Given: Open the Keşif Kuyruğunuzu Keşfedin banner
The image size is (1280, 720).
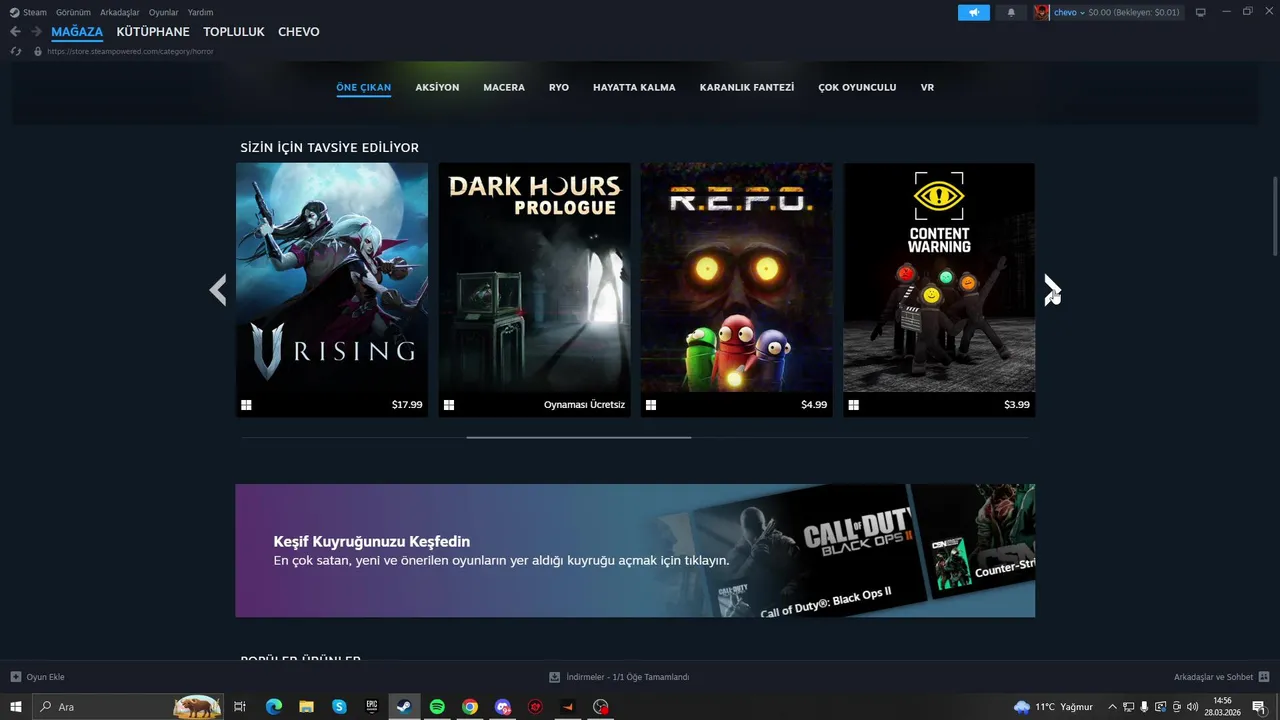Looking at the screenshot, I should point(635,550).
